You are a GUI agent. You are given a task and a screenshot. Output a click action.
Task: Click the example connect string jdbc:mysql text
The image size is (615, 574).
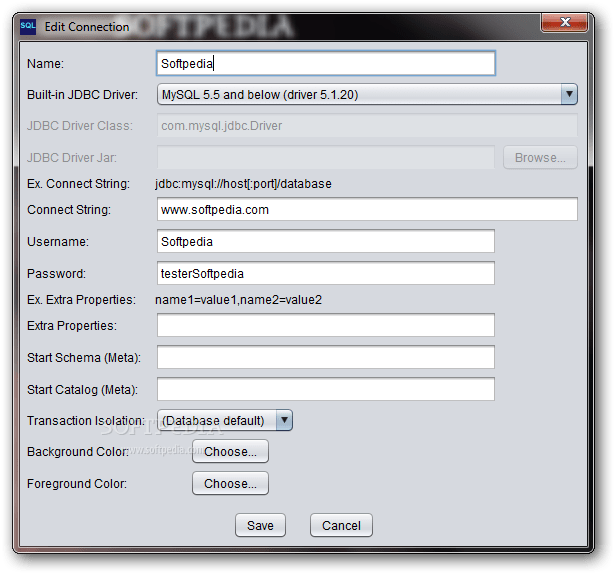coord(243,184)
